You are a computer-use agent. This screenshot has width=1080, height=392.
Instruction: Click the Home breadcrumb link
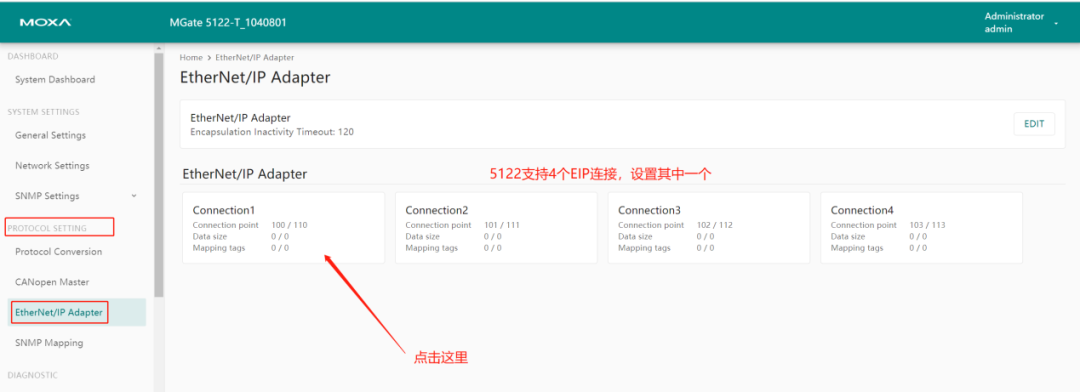click(x=191, y=58)
